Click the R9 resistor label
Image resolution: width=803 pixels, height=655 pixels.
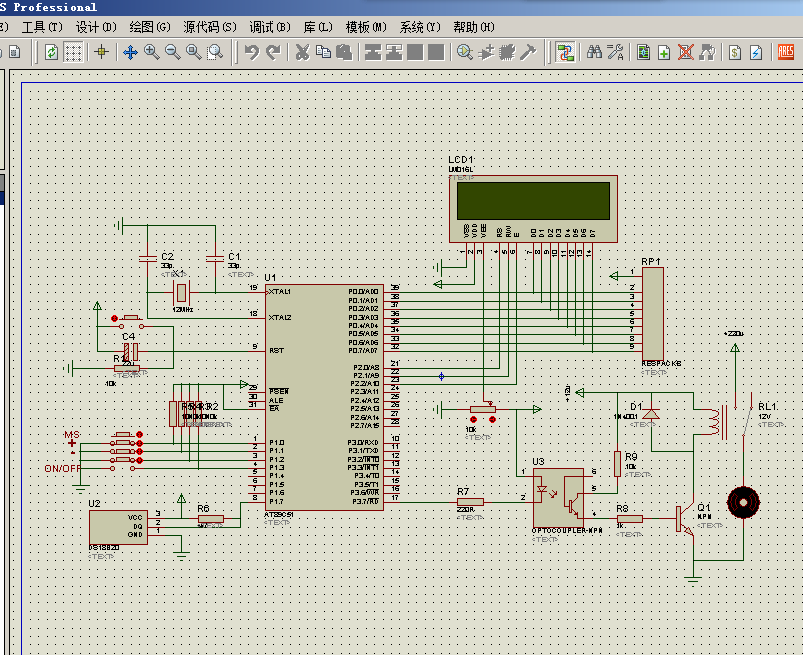[x=631, y=456]
